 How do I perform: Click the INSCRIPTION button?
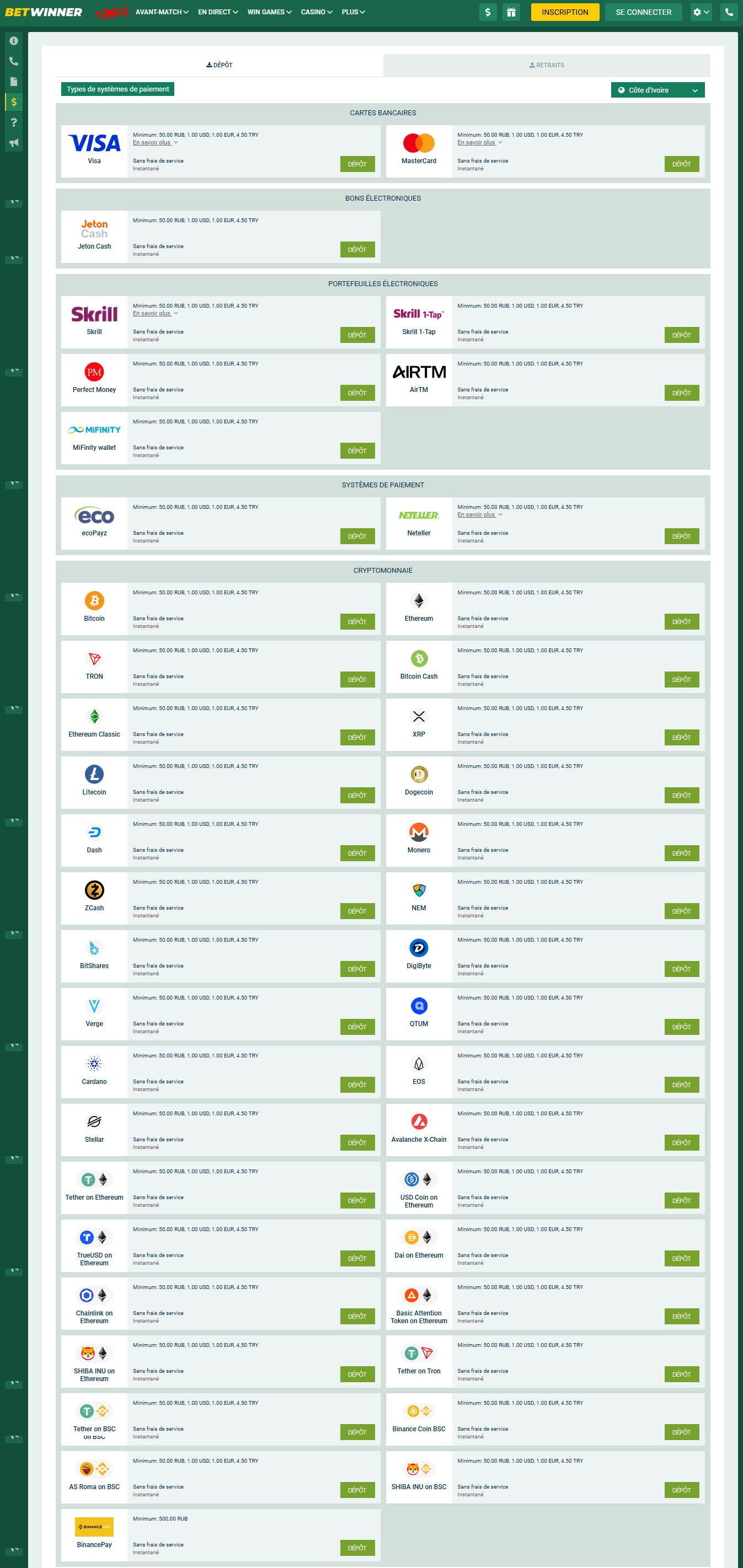[564, 12]
